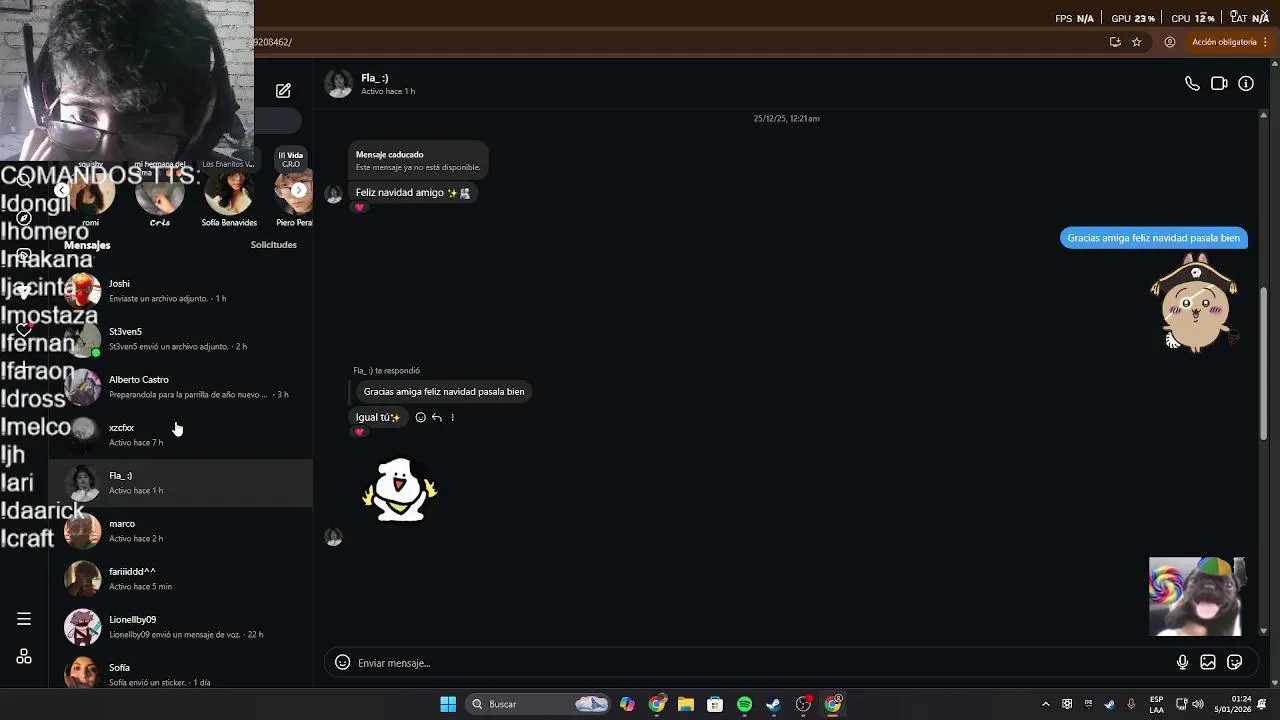The image size is (1280, 720).
Task: Click 'Feliz navidad amigo' message bubble
Action: pos(412,192)
